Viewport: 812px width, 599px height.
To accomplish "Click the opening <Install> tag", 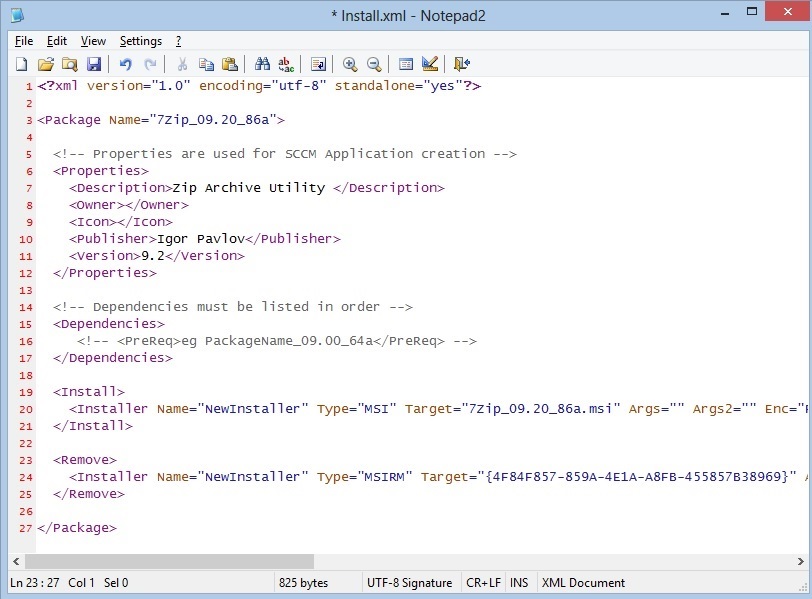I will (x=89, y=392).
